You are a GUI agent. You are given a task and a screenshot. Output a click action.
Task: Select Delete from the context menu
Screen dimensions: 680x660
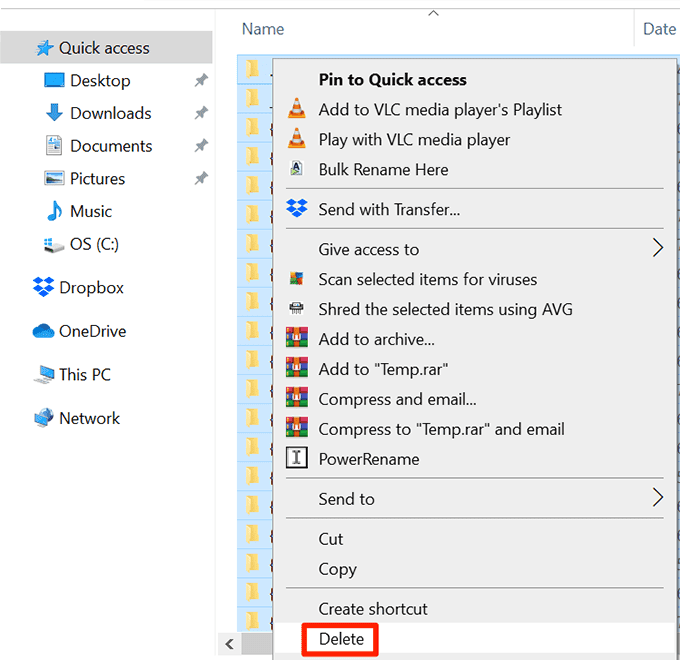pos(341,639)
